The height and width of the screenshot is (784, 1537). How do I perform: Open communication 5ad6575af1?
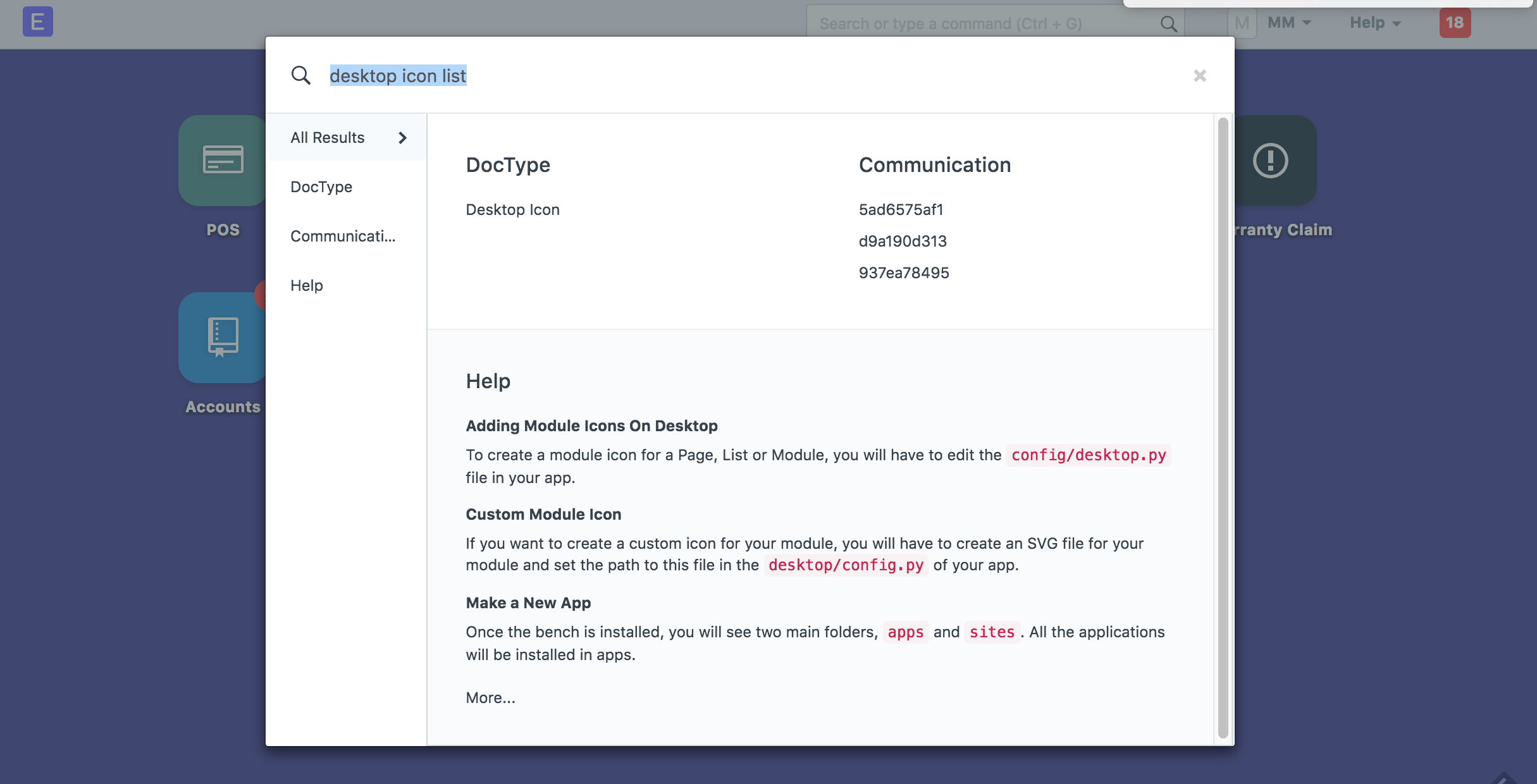(901, 210)
